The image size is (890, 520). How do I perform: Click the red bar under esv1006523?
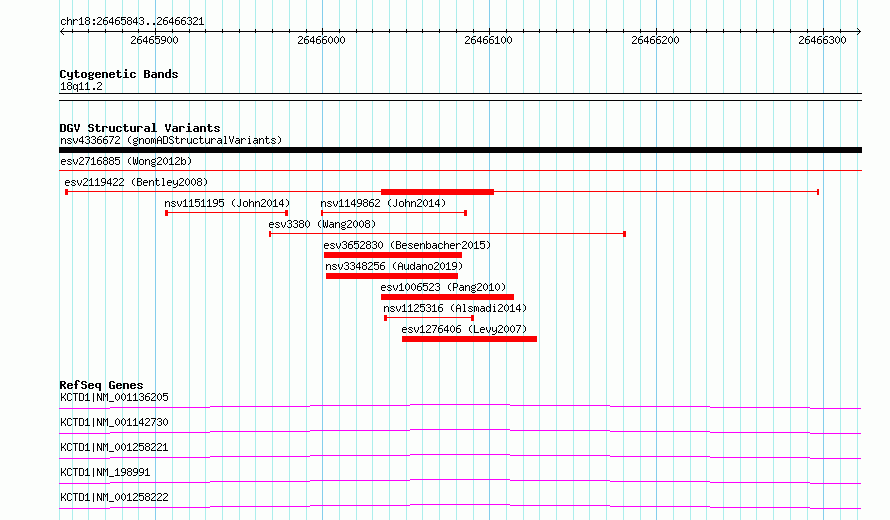click(447, 297)
